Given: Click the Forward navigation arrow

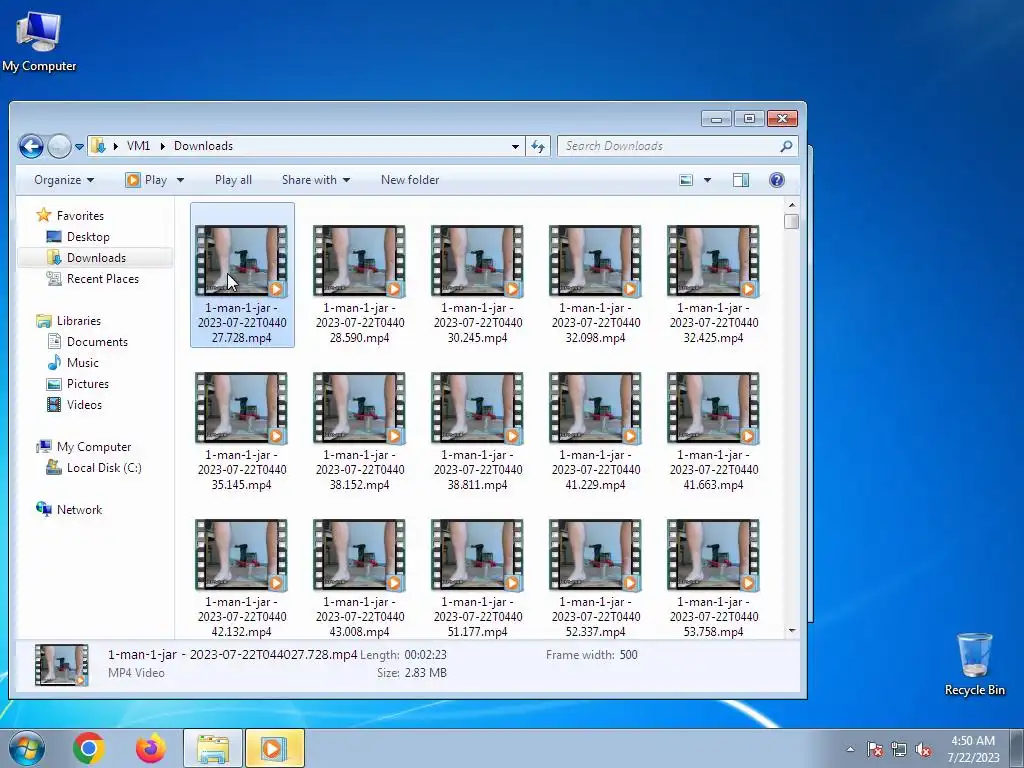Looking at the screenshot, I should click(x=59, y=146).
